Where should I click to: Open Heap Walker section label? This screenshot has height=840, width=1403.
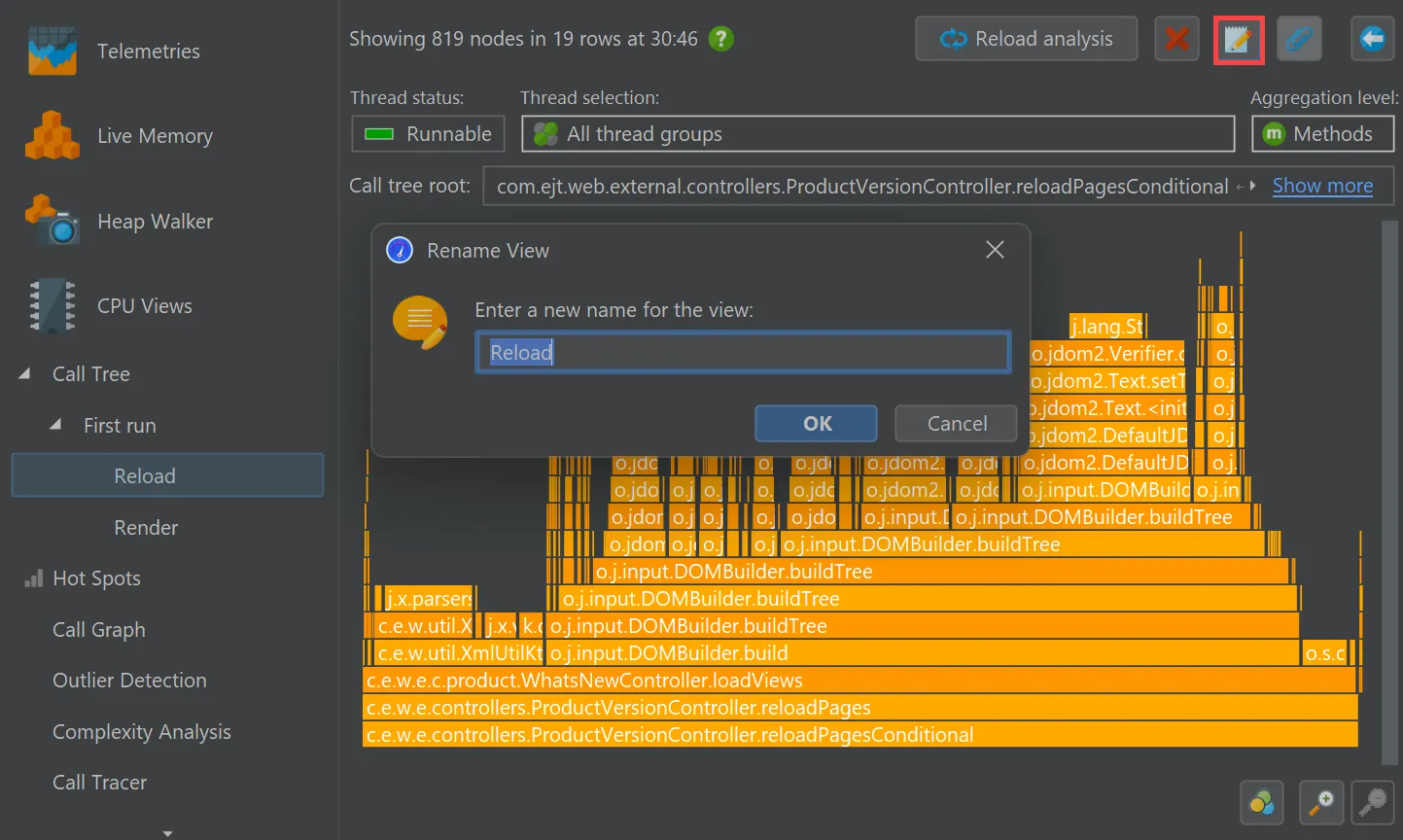[x=155, y=222]
